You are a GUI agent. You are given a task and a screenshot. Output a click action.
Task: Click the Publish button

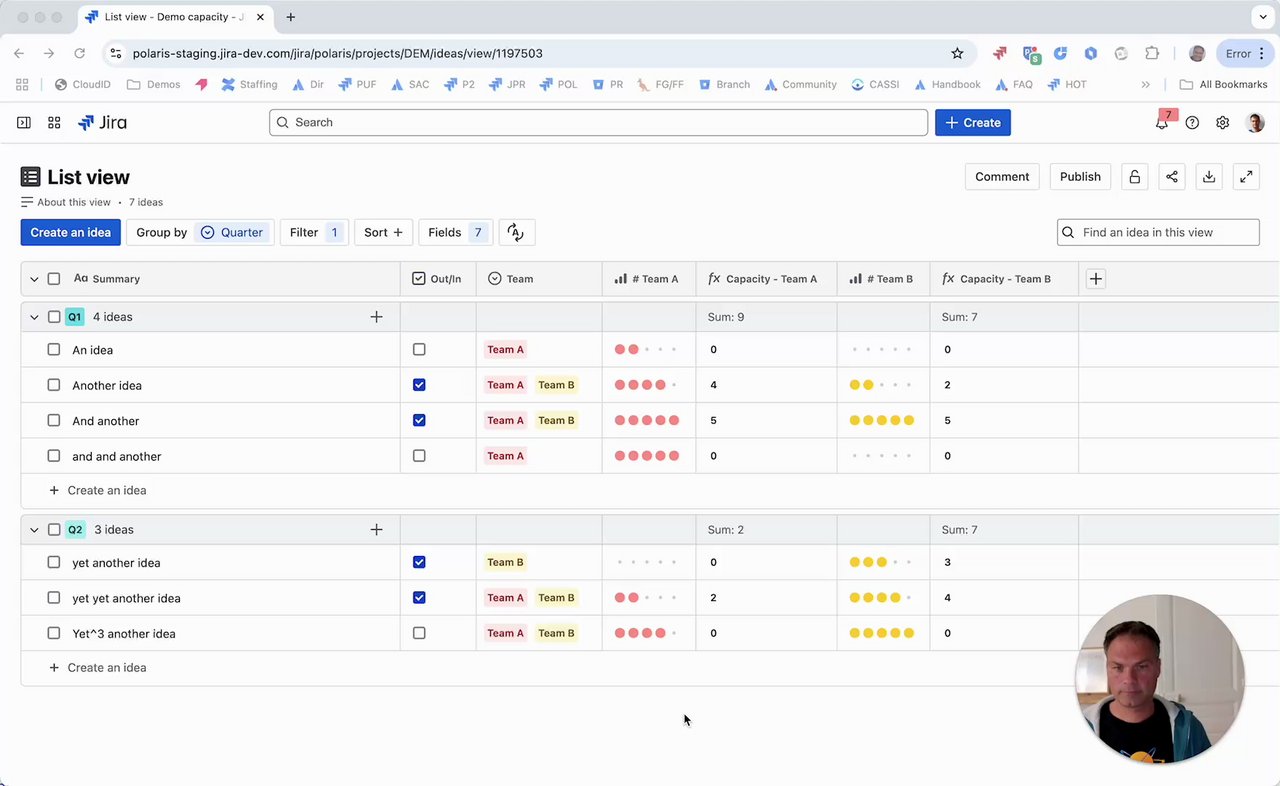click(x=1080, y=177)
